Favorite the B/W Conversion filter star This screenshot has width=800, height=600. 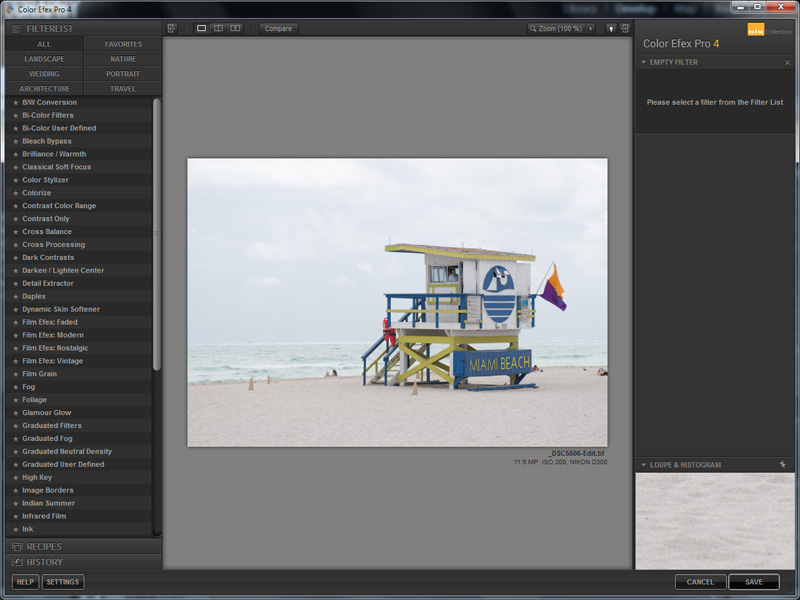(x=16, y=103)
